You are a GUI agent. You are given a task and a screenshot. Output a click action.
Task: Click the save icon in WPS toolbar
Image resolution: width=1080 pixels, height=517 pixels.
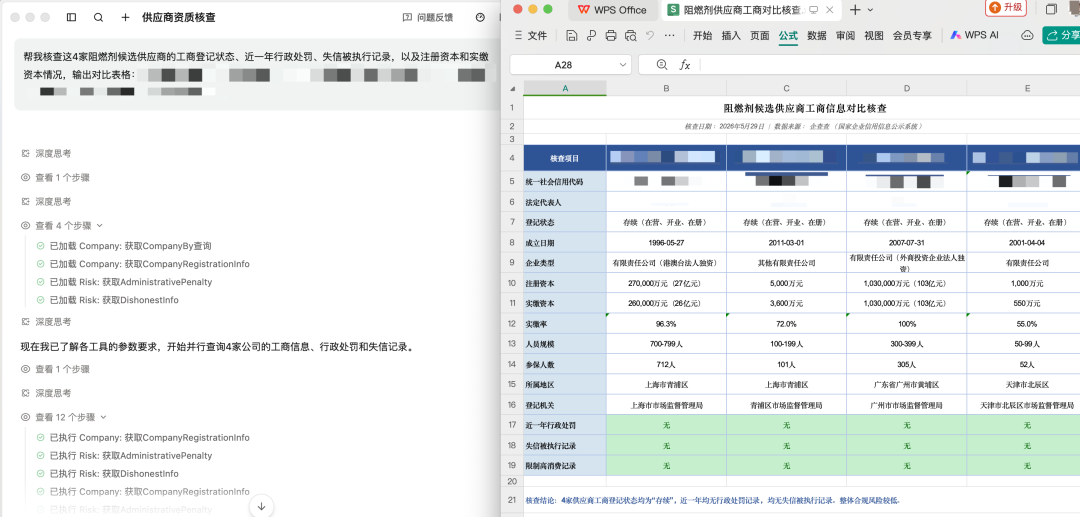572,35
